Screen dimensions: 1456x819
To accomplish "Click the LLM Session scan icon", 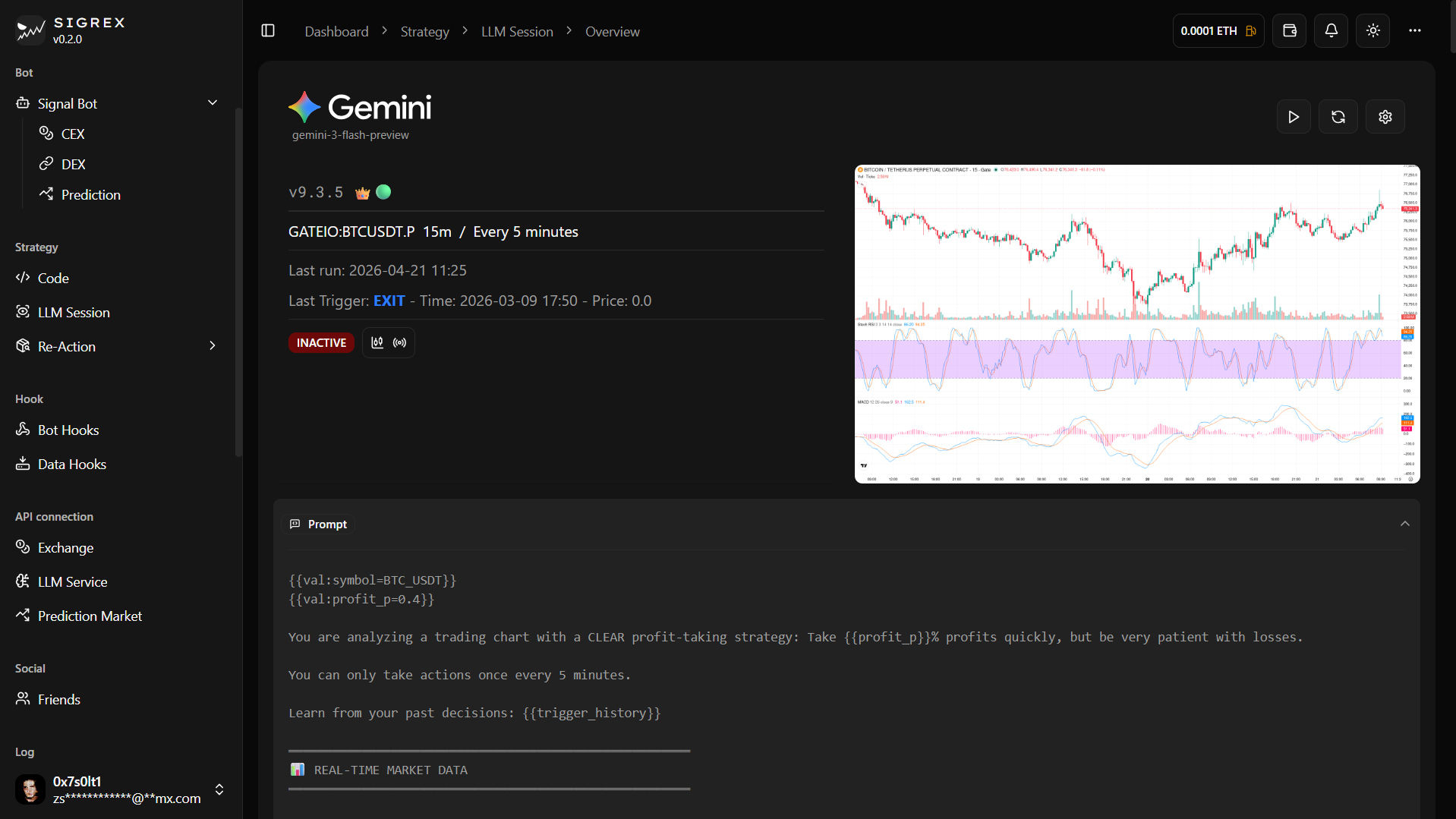I will (23, 311).
